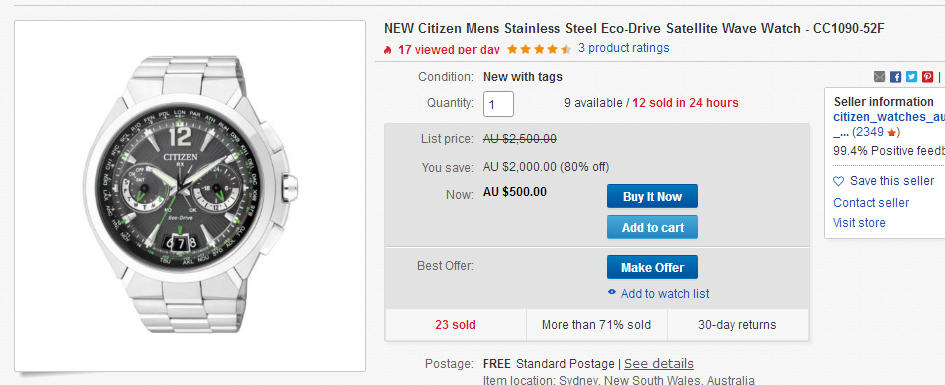Click the Quantity input field

click(498, 104)
